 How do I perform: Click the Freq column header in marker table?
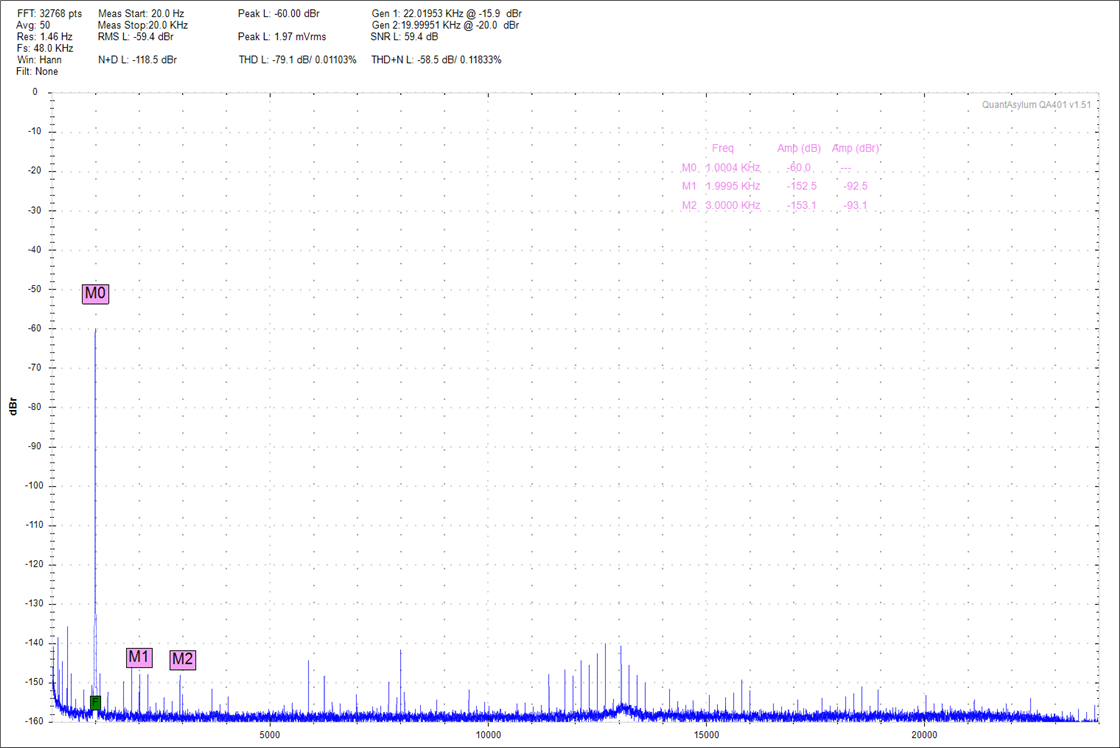pos(723,148)
